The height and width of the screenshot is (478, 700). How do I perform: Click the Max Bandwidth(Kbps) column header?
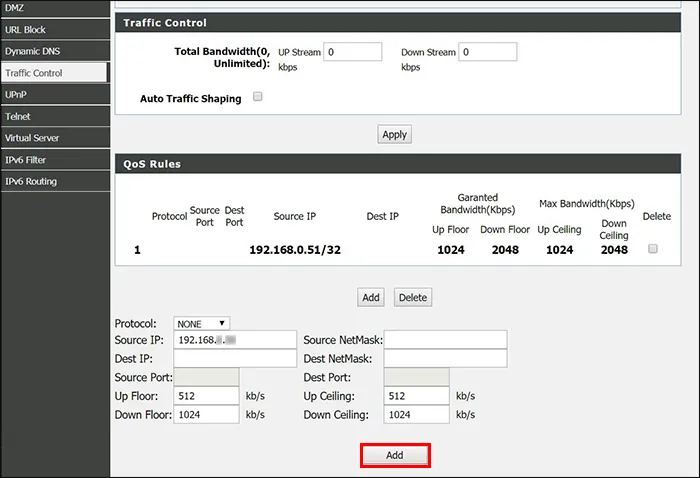(587, 204)
